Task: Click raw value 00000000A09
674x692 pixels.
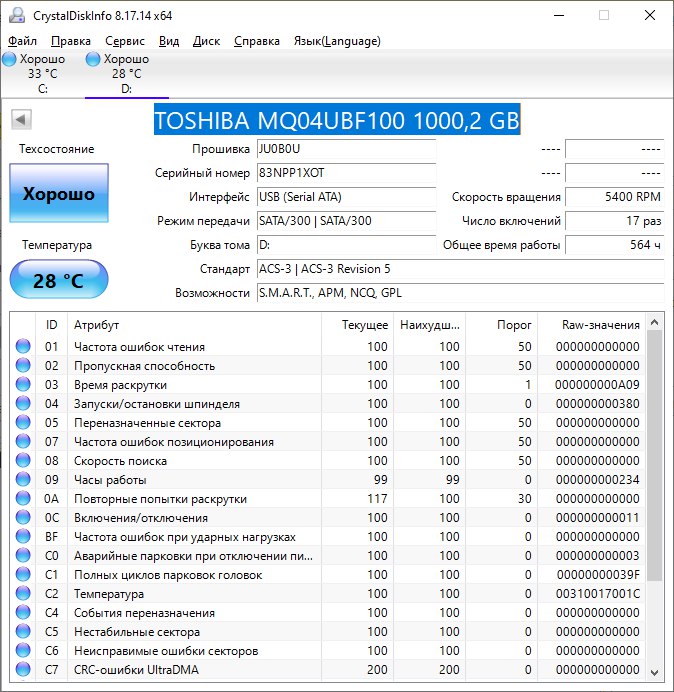Action: pos(597,384)
